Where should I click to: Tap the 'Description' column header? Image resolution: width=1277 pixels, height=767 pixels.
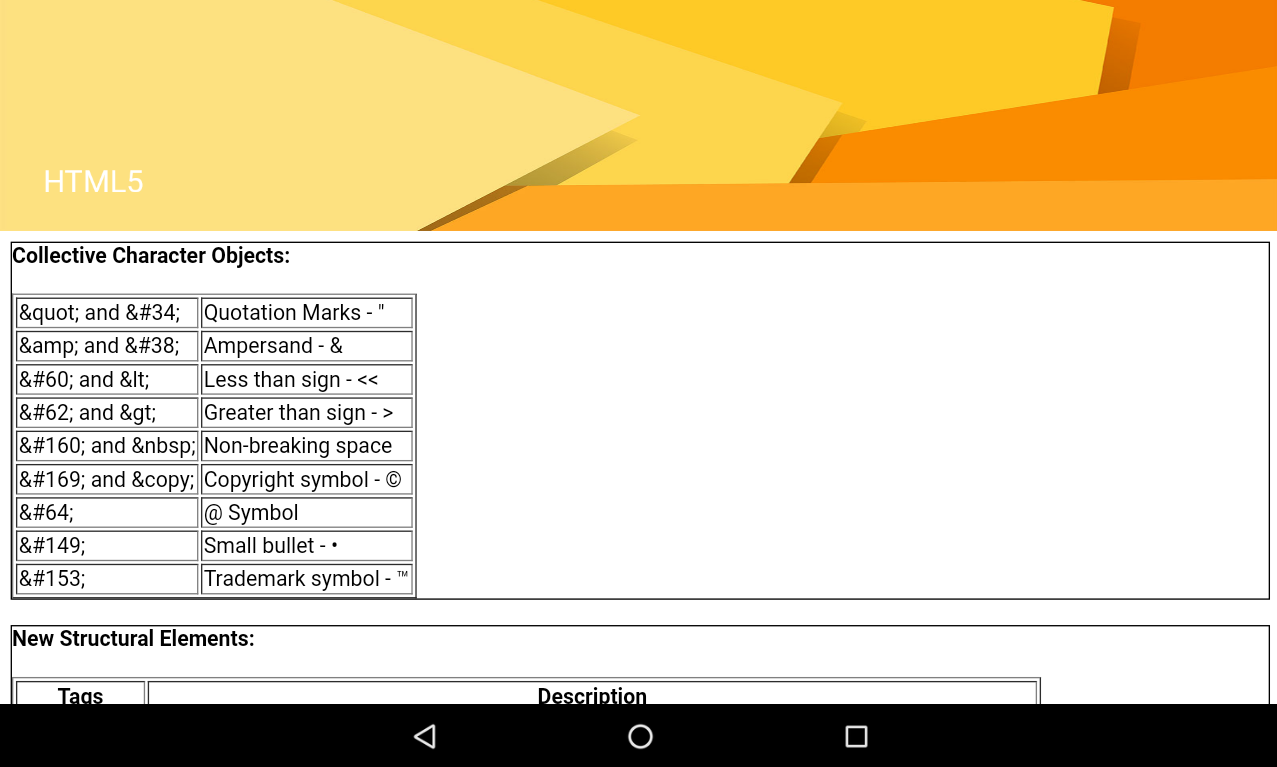(x=592, y=694)
